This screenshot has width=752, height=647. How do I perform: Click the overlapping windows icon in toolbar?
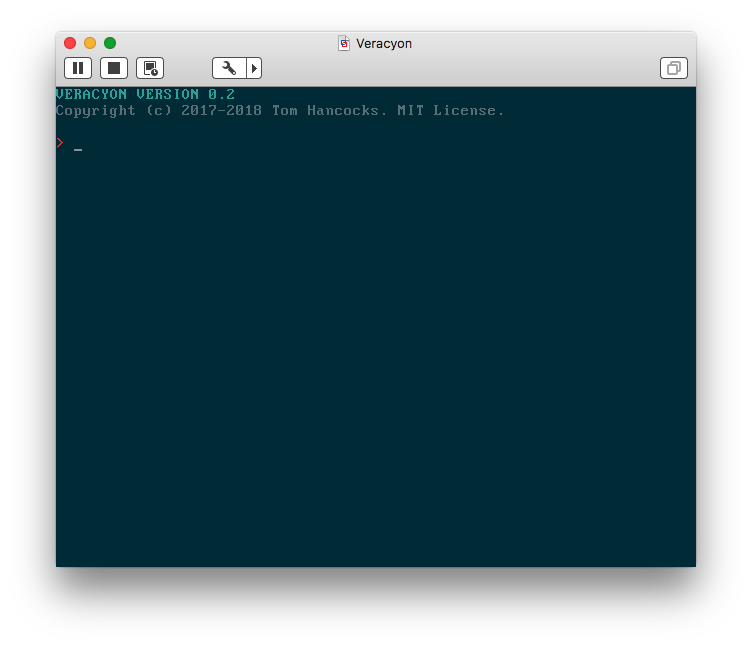674,68
